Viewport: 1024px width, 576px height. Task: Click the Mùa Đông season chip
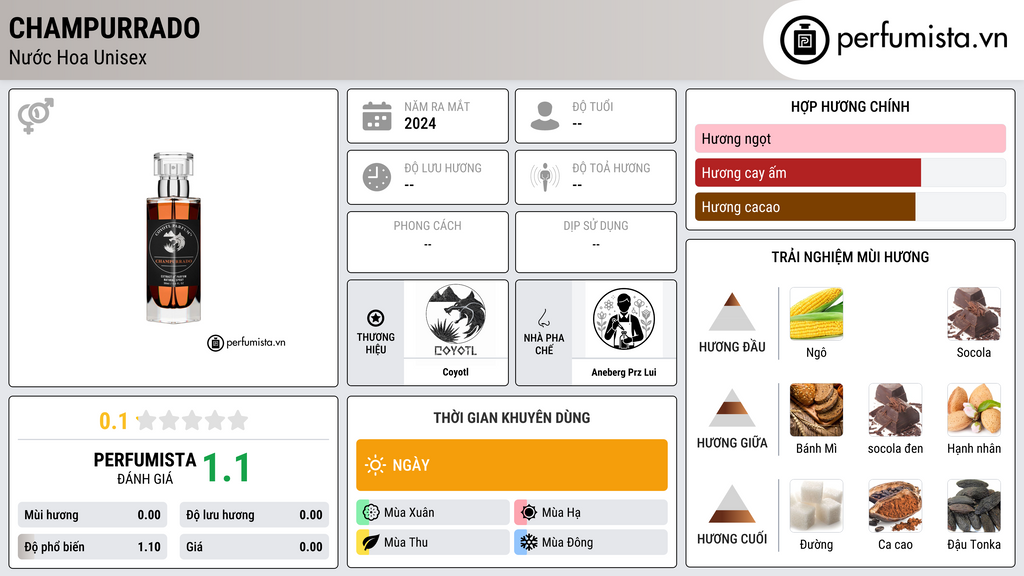click(591, 542)
